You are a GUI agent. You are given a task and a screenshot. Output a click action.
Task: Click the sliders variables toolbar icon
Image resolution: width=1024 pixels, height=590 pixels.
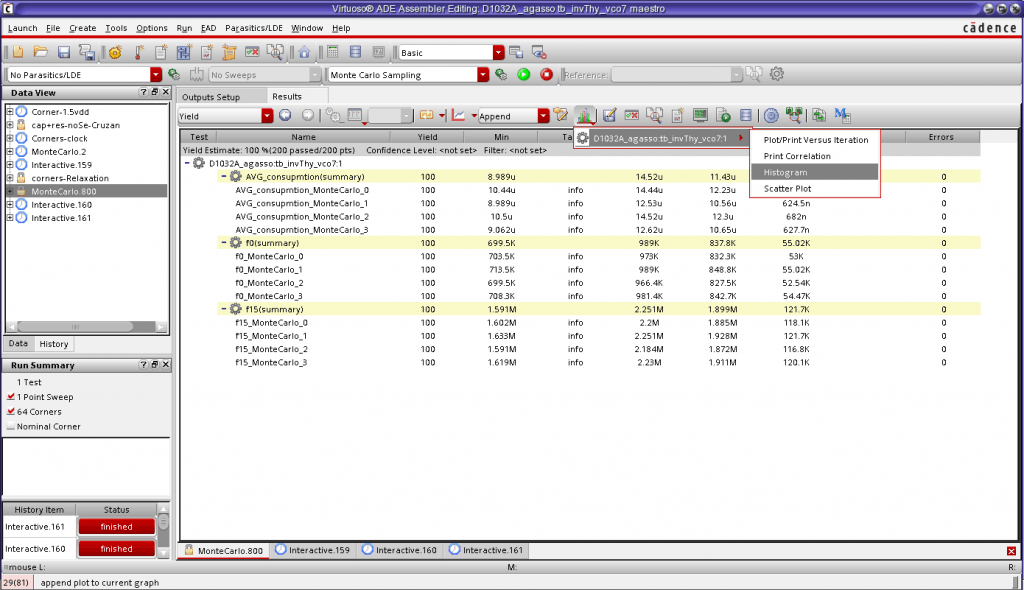click(184, 52)
